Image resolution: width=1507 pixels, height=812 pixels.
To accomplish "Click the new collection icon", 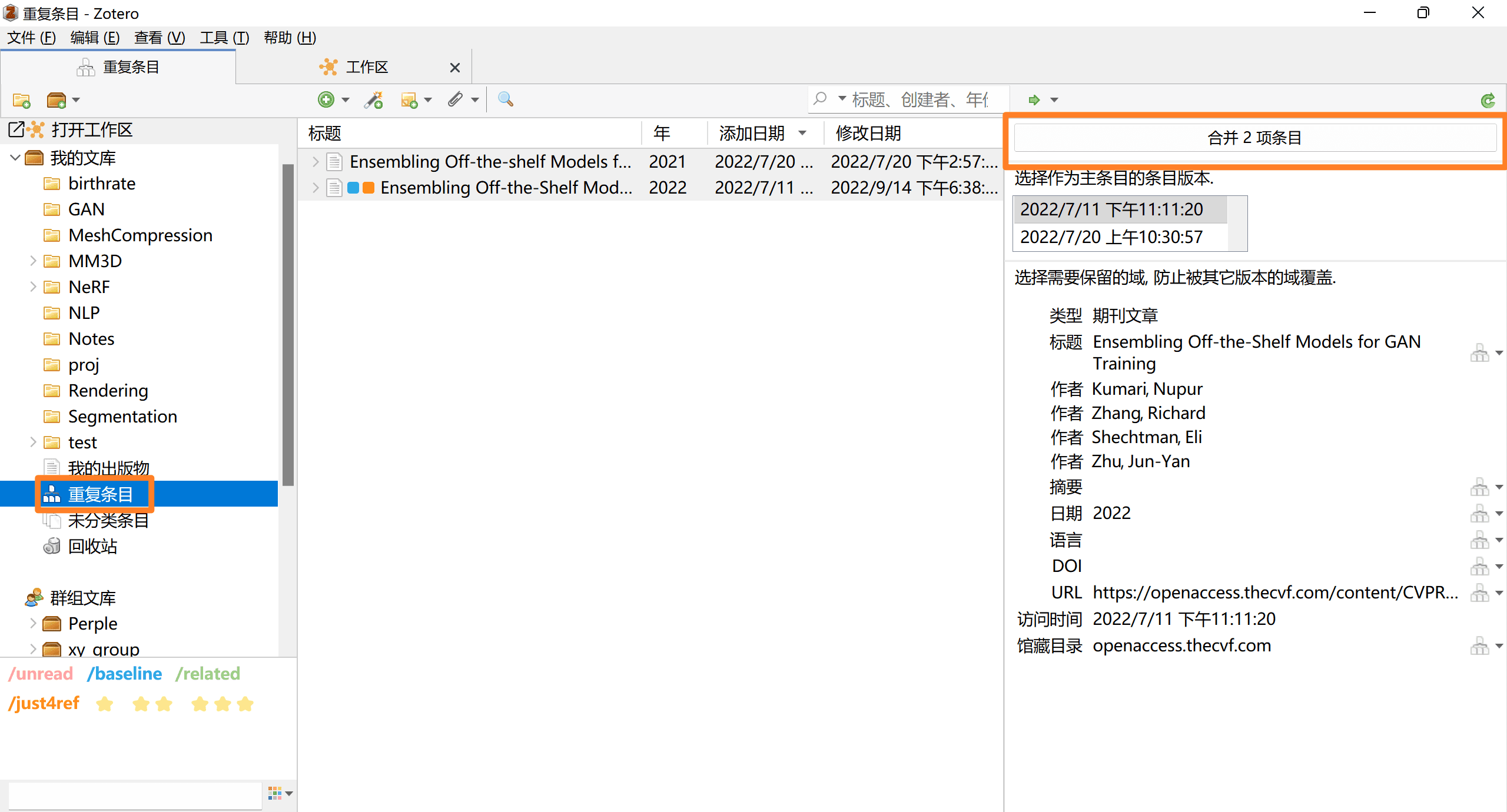I will [x=22, y=100].
